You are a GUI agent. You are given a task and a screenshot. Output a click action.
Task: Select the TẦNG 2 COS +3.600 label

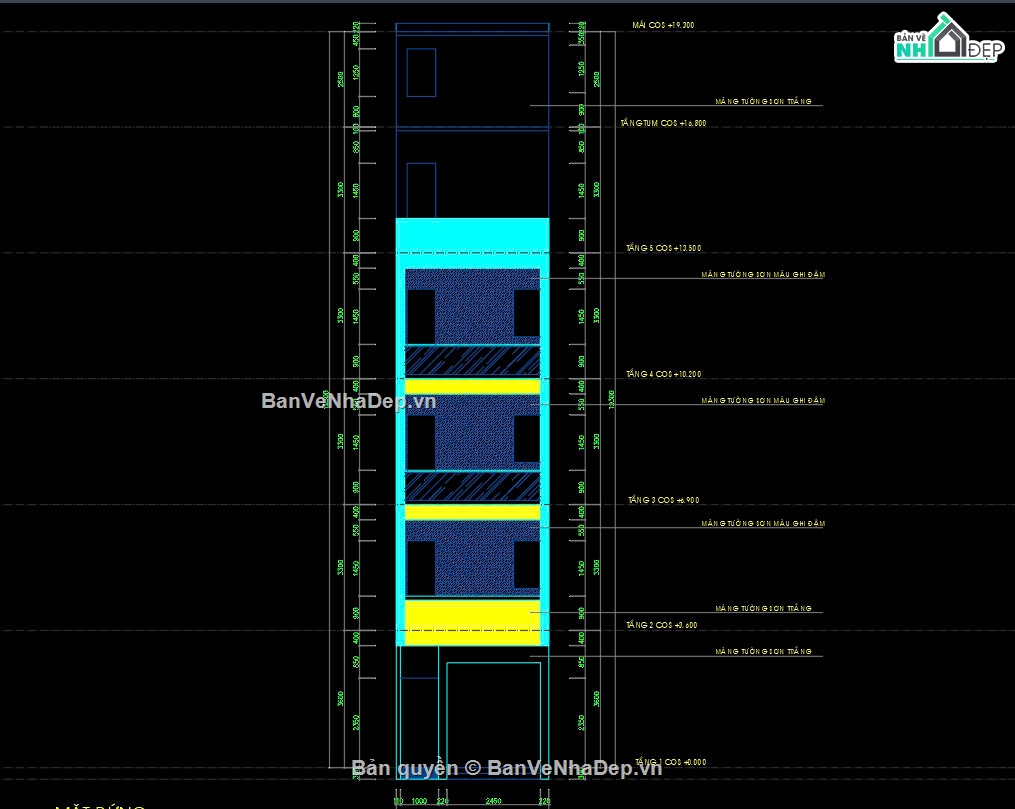661,625
